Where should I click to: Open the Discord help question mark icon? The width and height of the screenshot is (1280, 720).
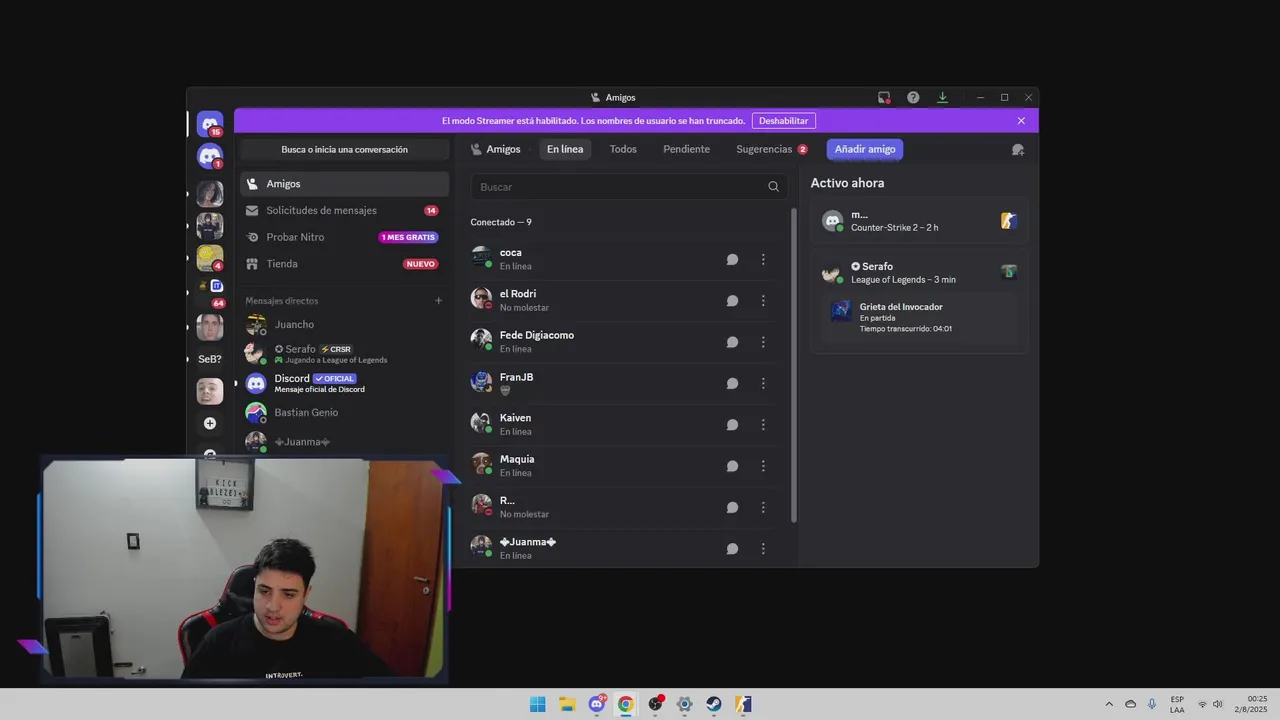[913, 97]
